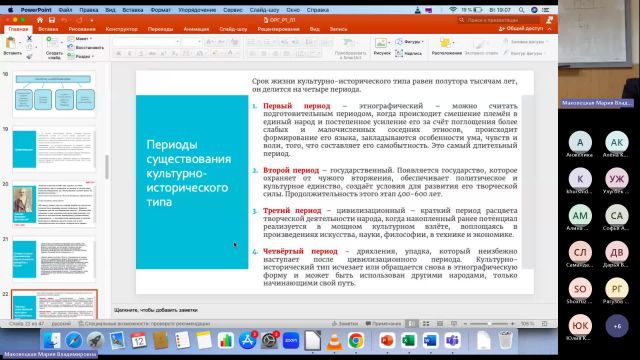The image size is (640, 360).
Task: Adjust the zoom slider in status bar
Action: tap(489, 324)
